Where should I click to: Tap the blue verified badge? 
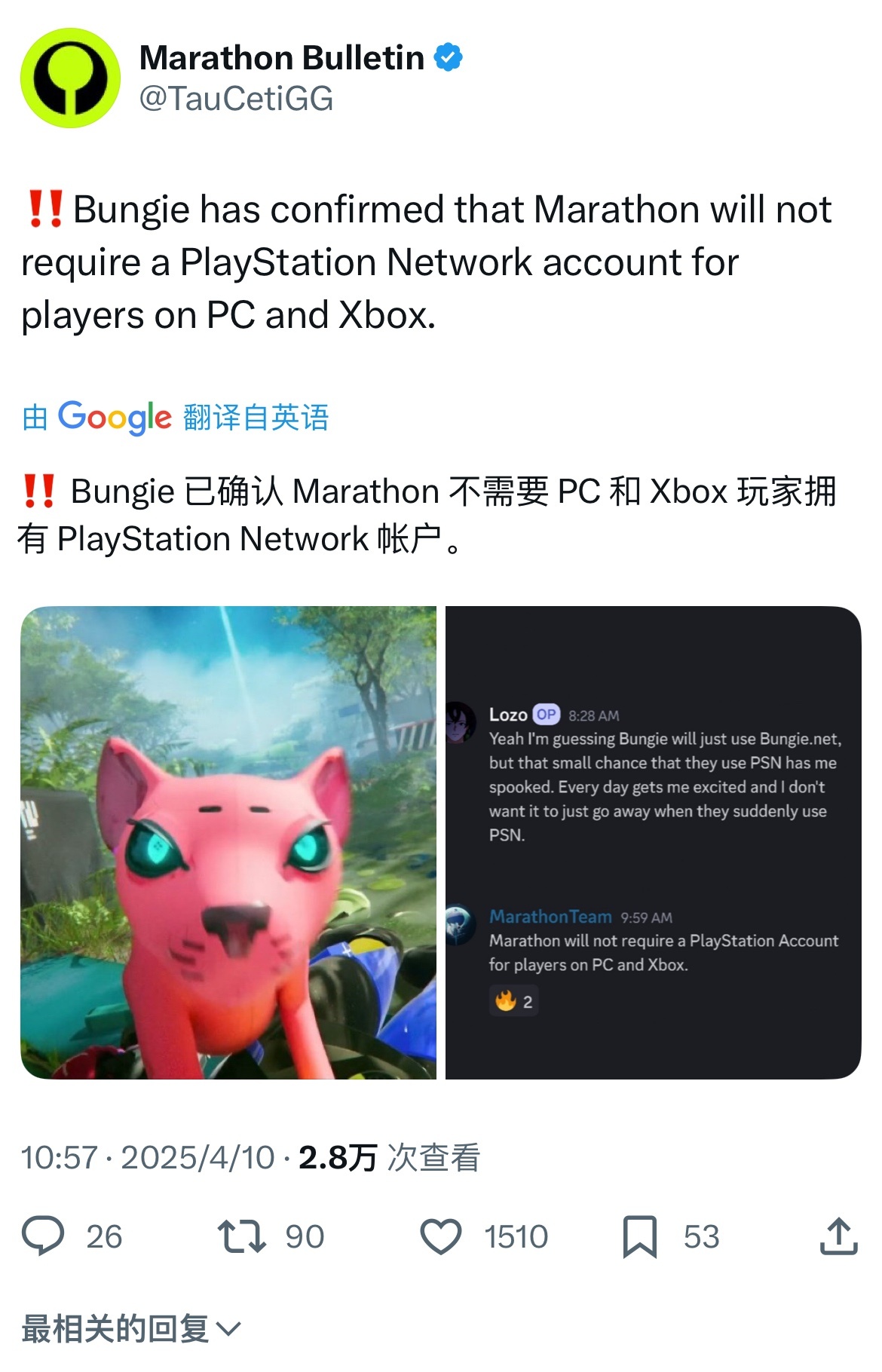449,57
